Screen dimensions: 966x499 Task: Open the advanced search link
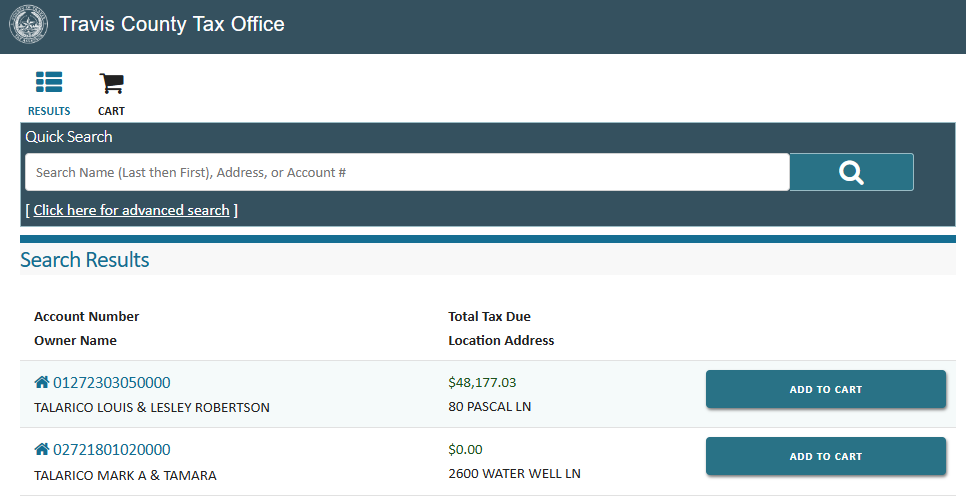tap(131, 210)
